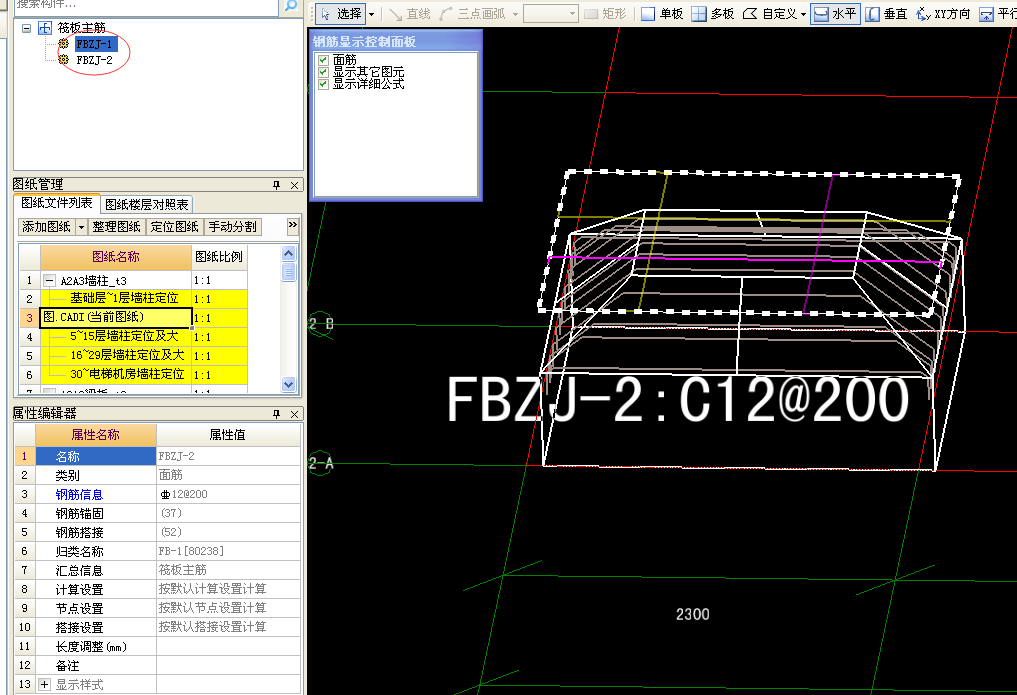Image resolution: width=1017 pixels, height=695 pixels.
Task: Click the 图纸比例 column header
Action: [219, 257]
